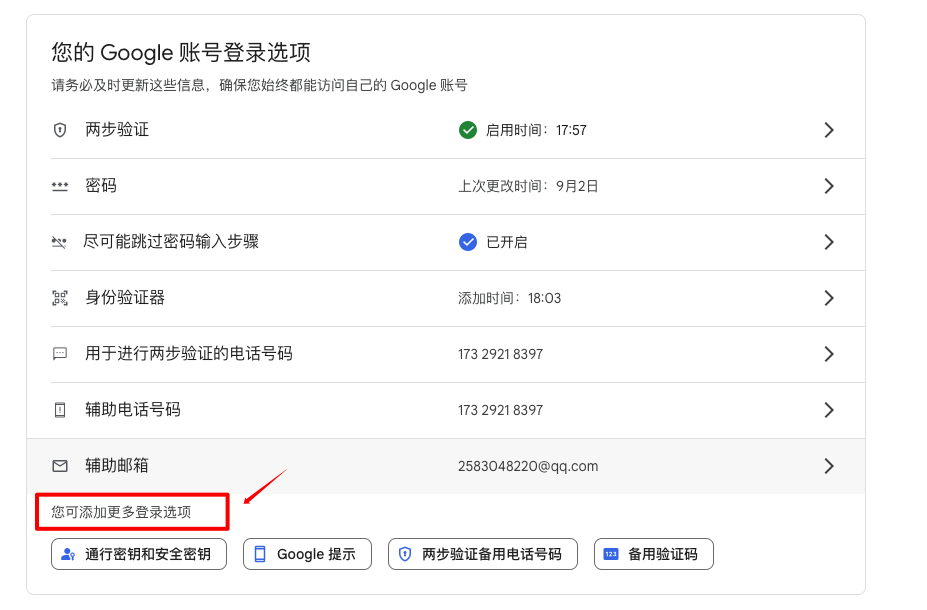This screenshot has width=927, height=610.
Task: Click the 上次更改时间：9月2日 text
Action: click(x=529, y=186)
